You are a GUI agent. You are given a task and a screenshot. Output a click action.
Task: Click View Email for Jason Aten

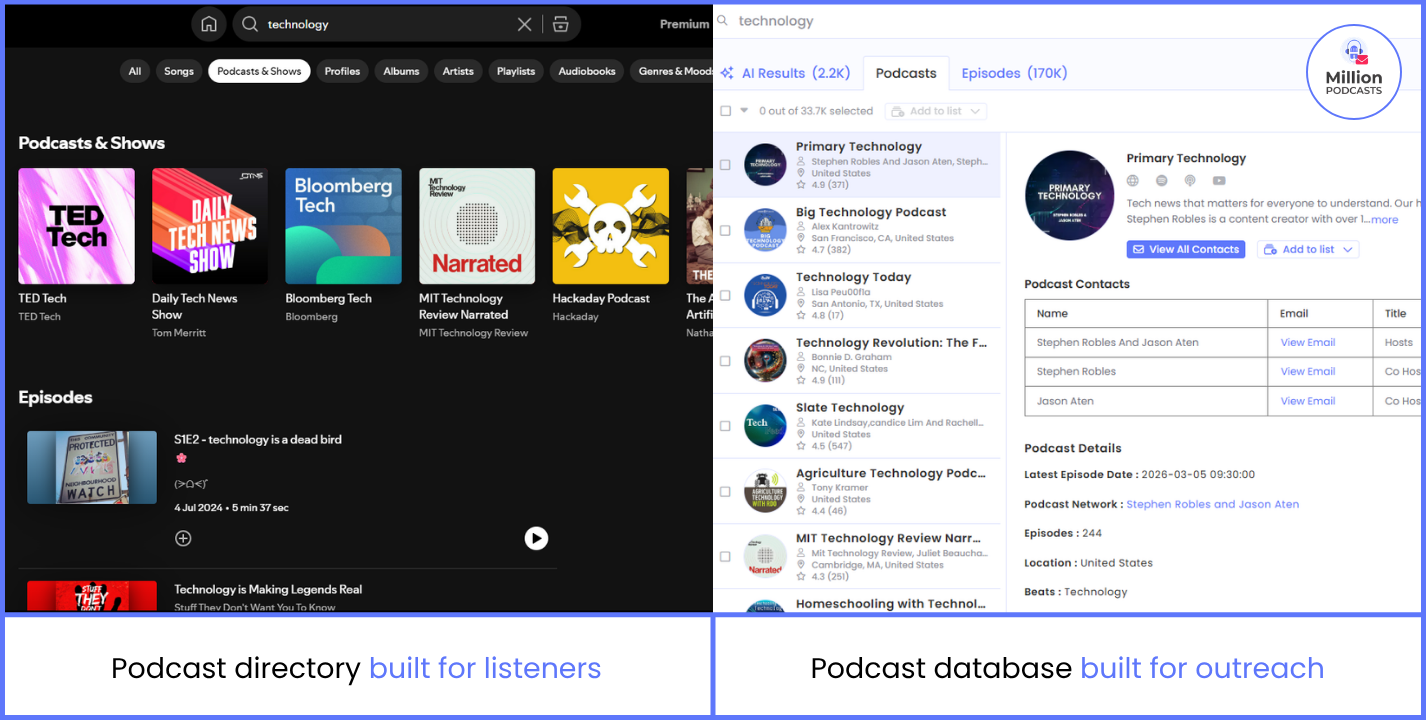1307,401
